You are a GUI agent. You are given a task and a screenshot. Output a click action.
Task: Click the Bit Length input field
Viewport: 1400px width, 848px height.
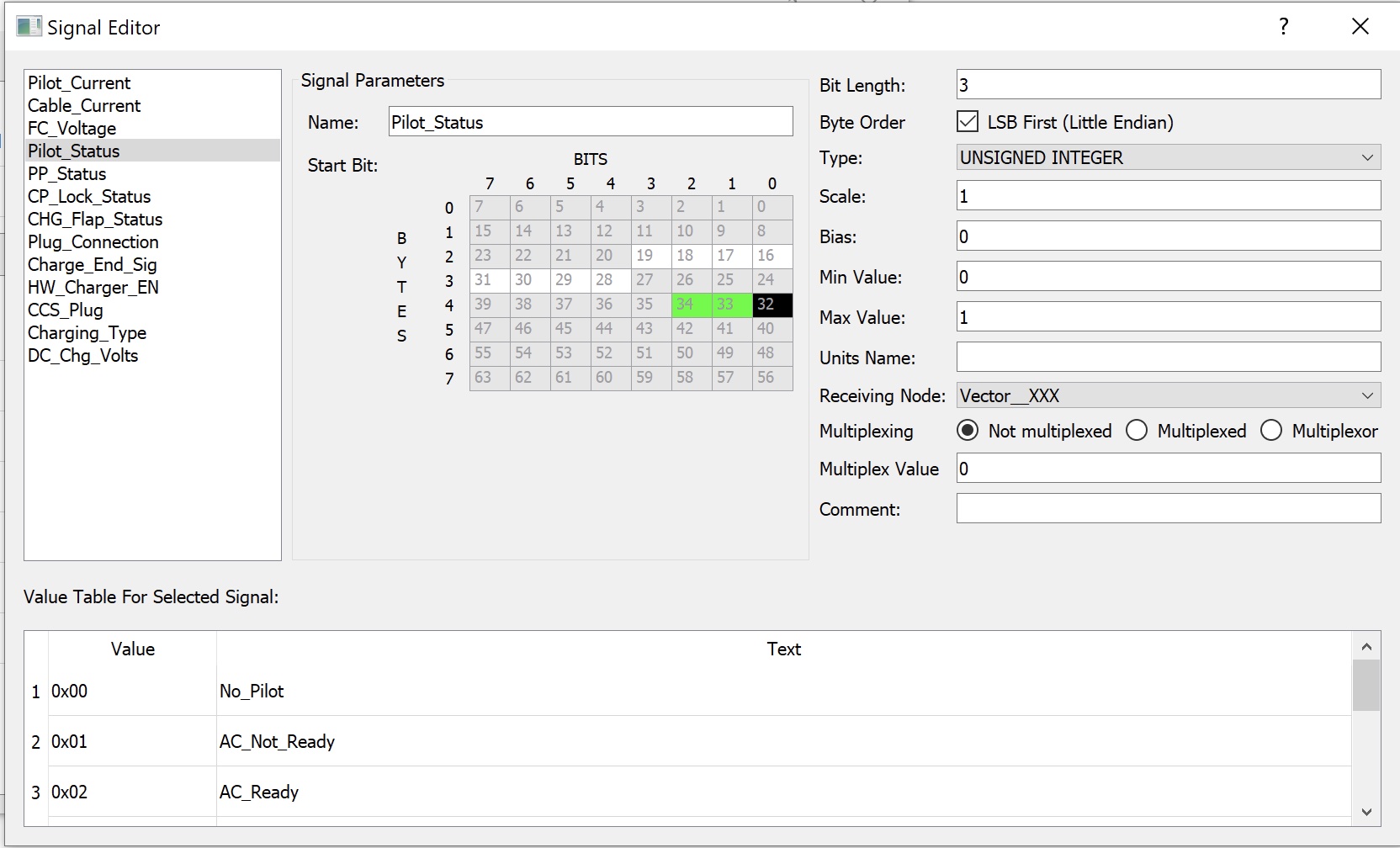(1168, 85)
